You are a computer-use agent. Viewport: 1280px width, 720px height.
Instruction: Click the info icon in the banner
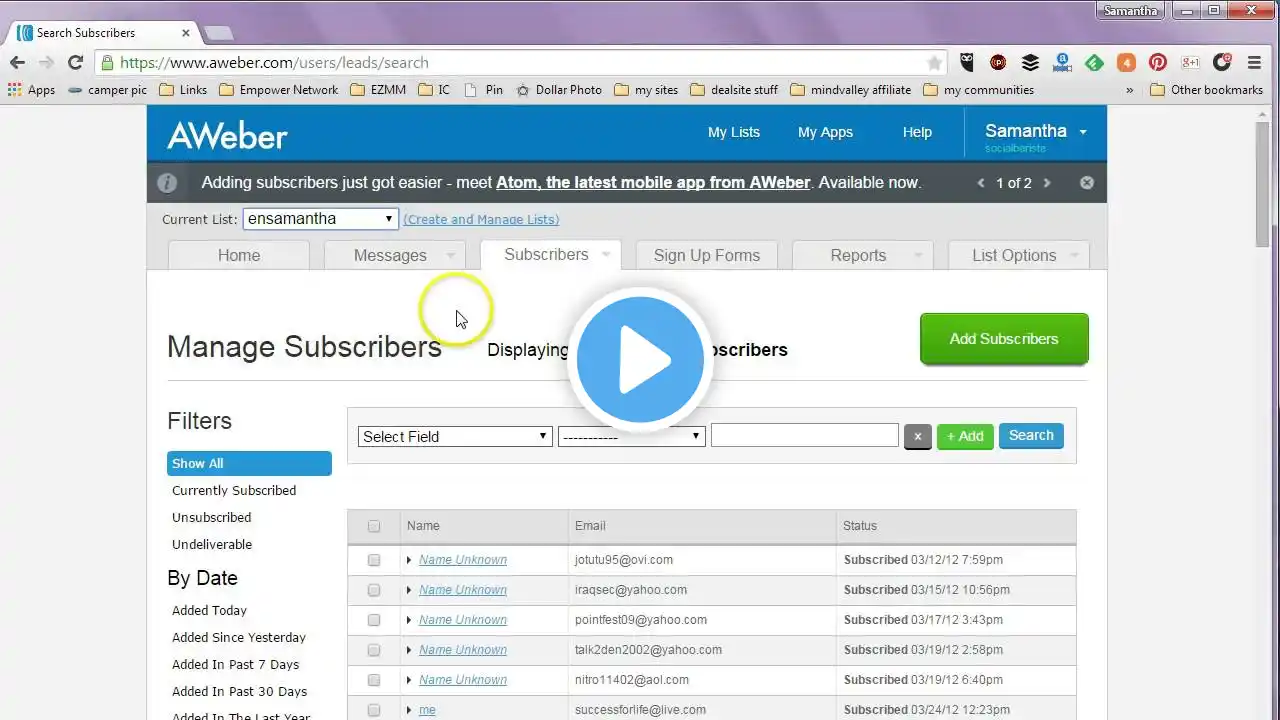point(168,183)
